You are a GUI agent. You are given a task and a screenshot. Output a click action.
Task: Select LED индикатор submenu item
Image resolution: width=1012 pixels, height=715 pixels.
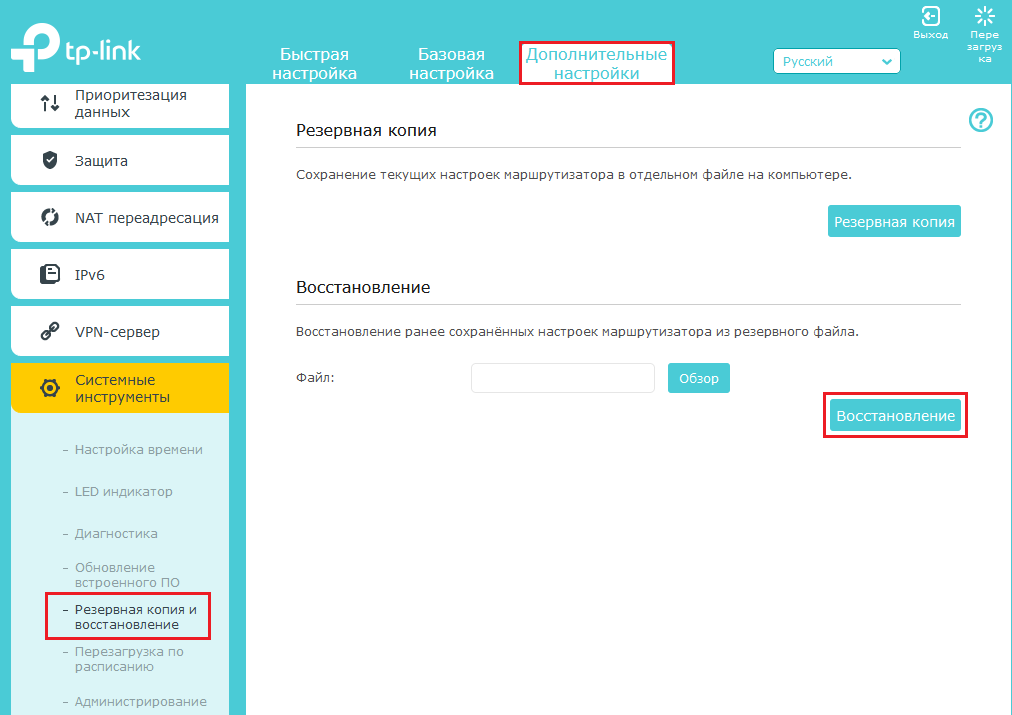123,491
